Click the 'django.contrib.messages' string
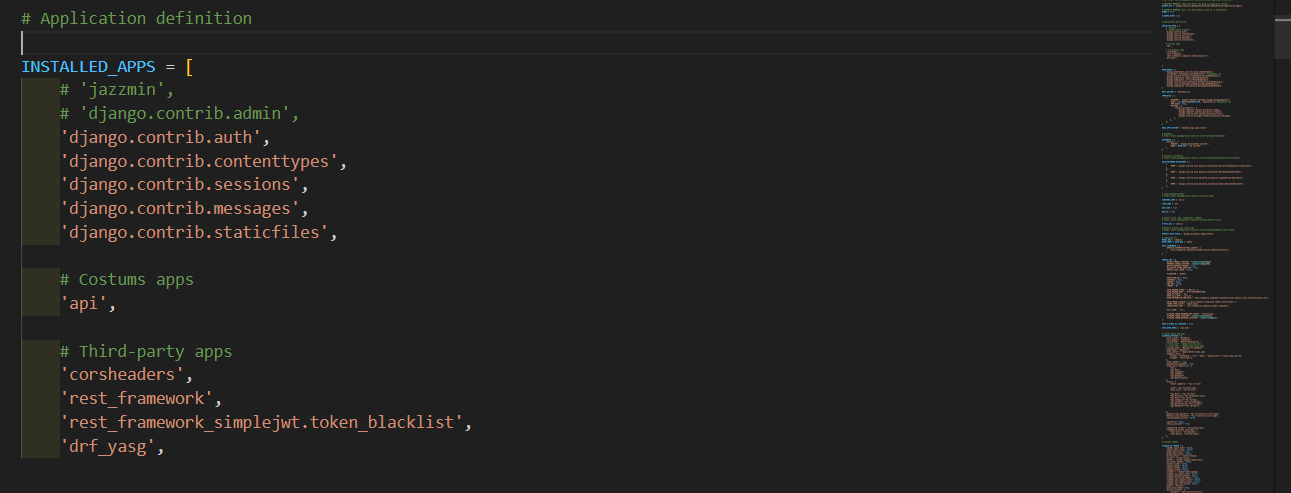 (179, 209)
